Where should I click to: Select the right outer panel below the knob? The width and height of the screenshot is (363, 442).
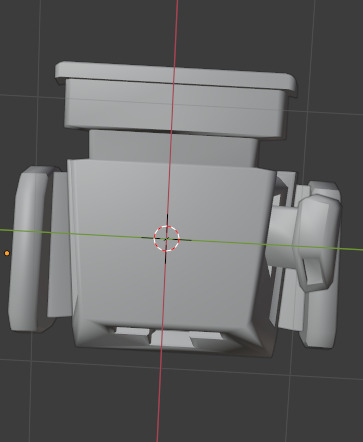click(x=318, y=317)
